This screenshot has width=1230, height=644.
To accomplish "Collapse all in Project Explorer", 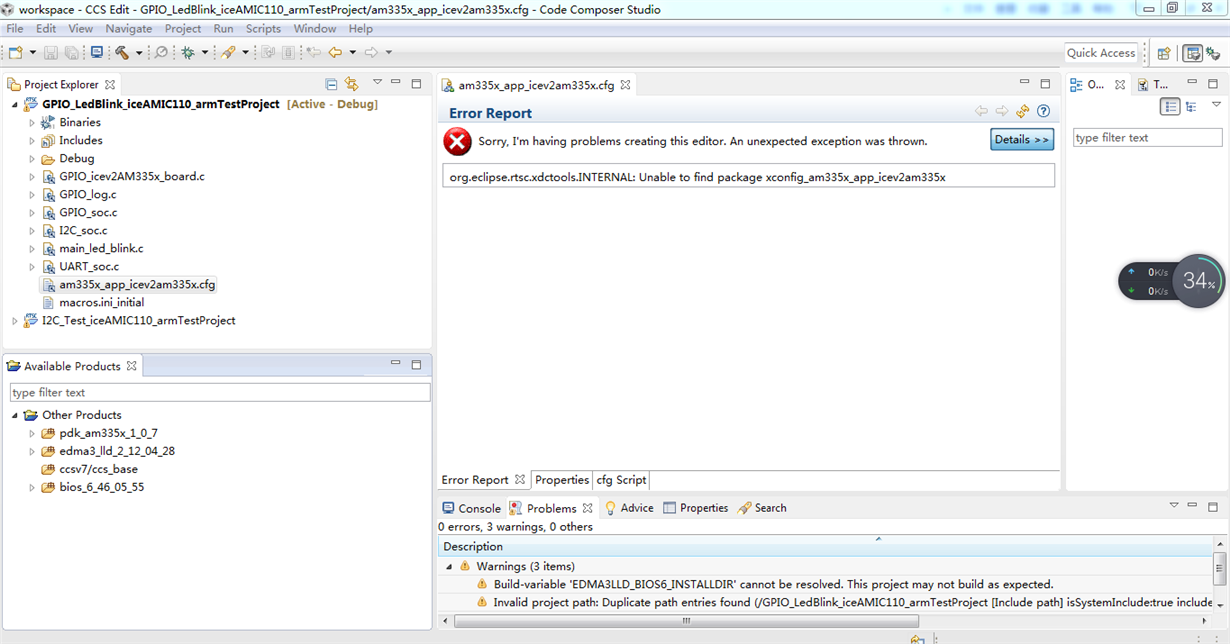I will 331,85.
